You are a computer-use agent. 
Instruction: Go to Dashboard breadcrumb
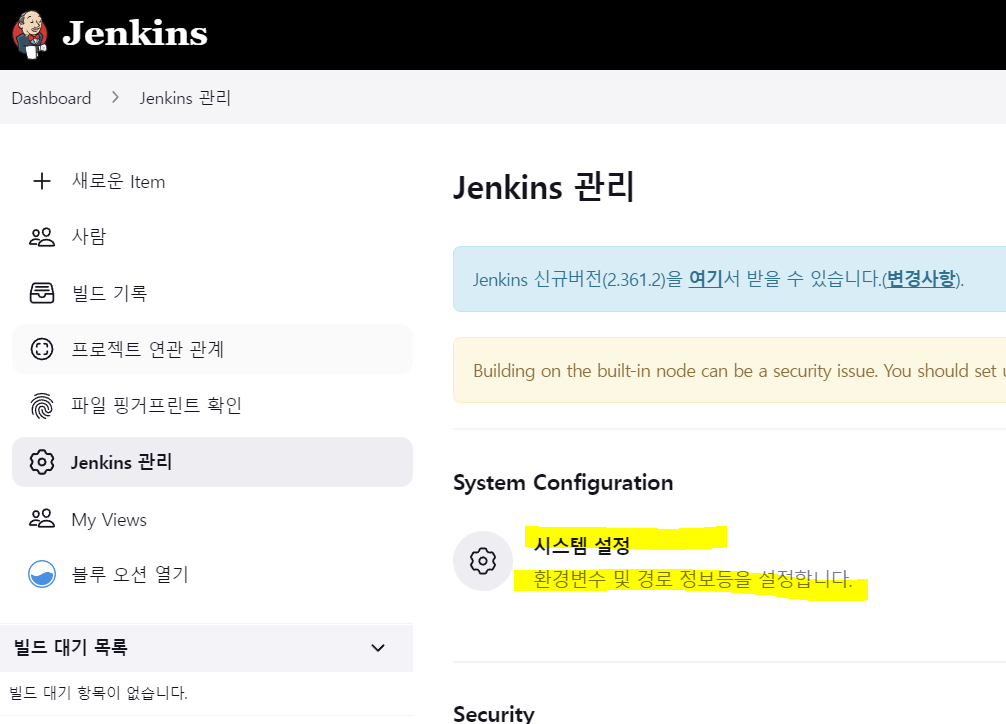[x=51, y=98]
